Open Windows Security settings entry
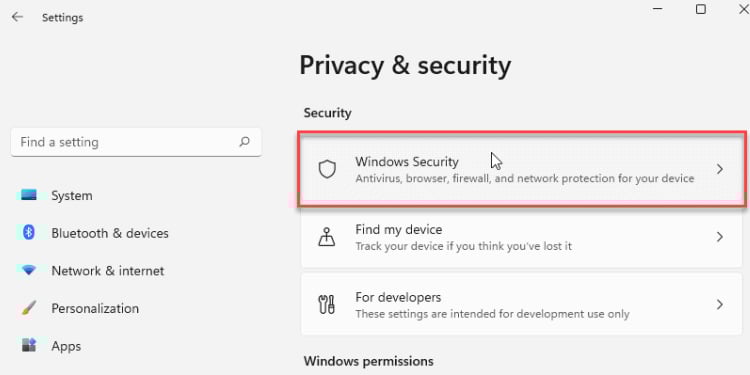 521,169
